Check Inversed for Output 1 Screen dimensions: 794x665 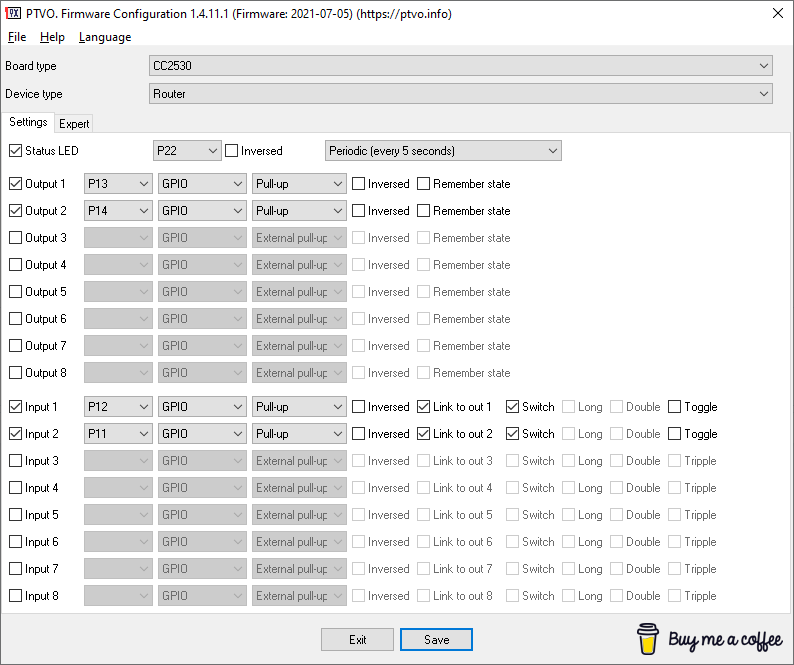(359, 184)
